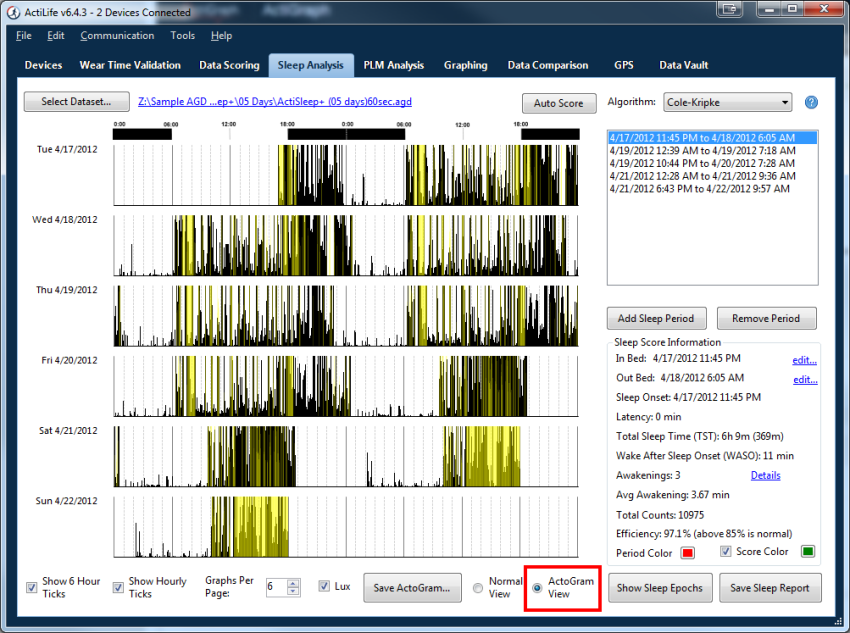
Task: Open the awakenings Details link
Action: pos(765,475)
